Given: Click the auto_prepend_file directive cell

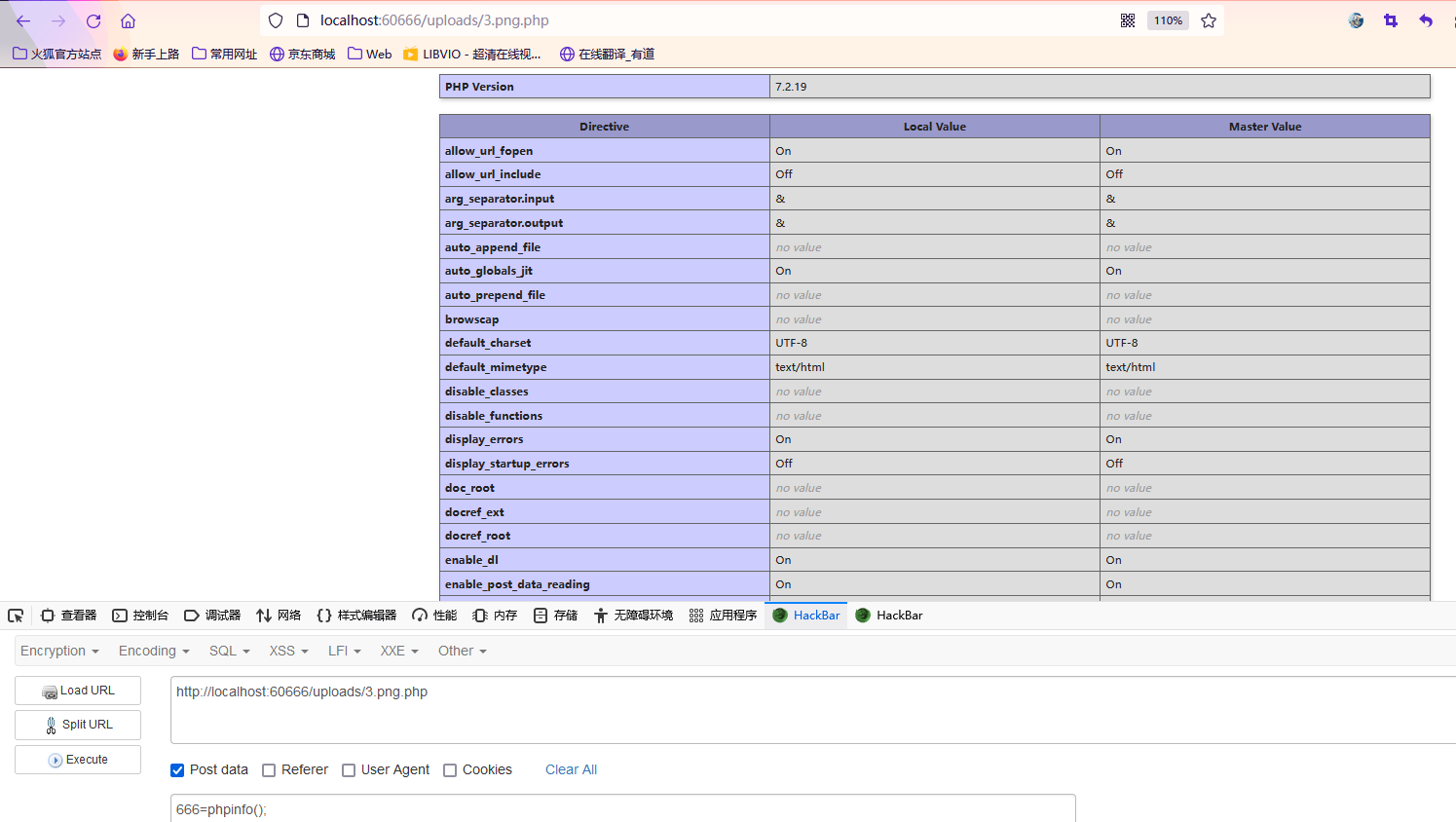Looking at the screenshot, I should click(604, 295).
